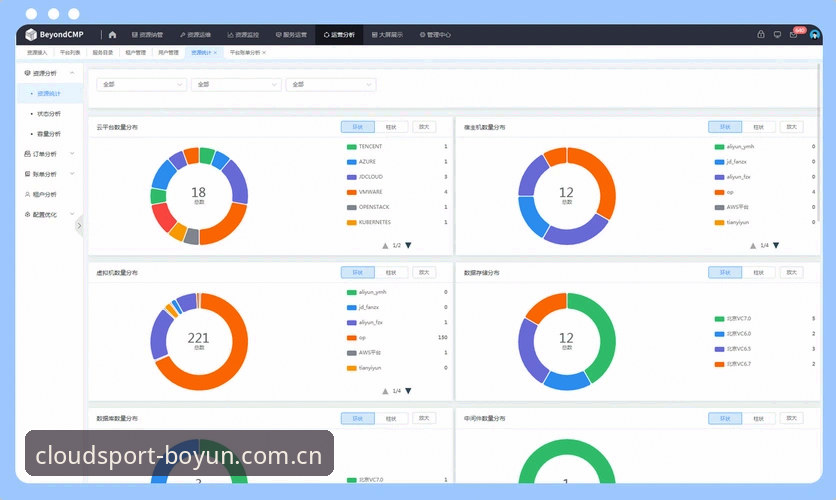Enlarge the 数据存储分布 chart with 放大

click(x=792, y=272)
